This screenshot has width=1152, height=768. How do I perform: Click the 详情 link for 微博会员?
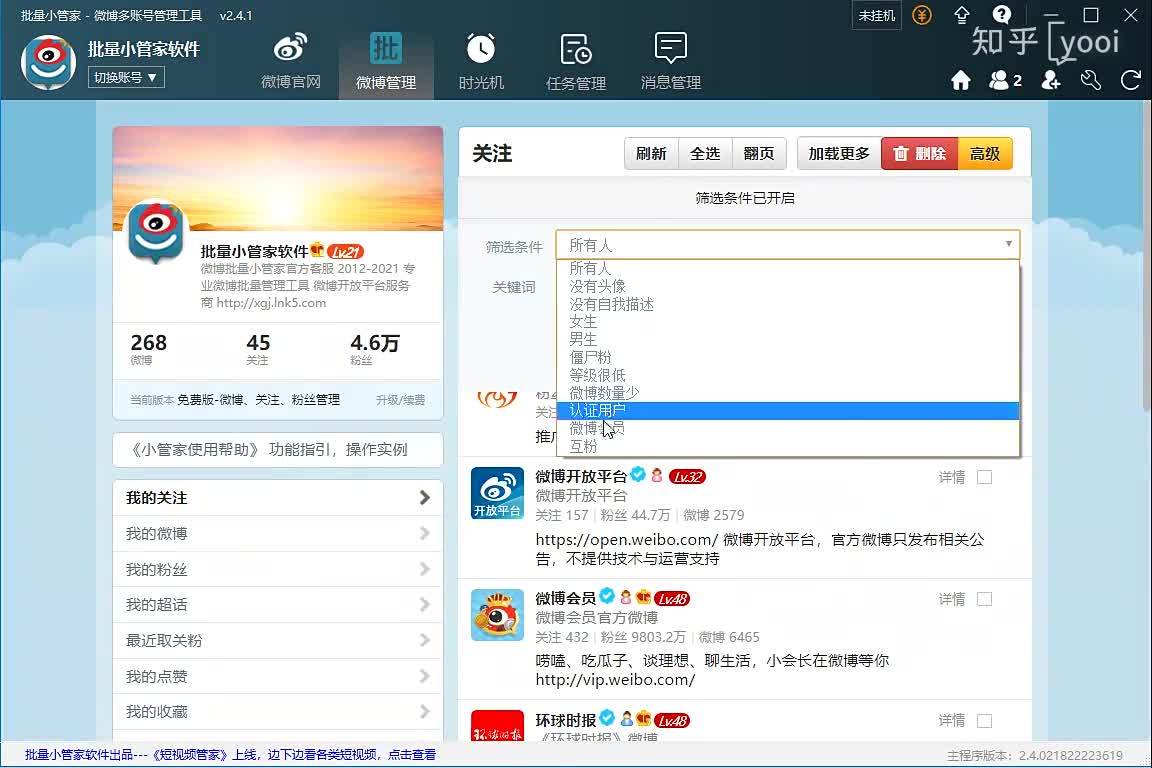(x=951, y=600)
